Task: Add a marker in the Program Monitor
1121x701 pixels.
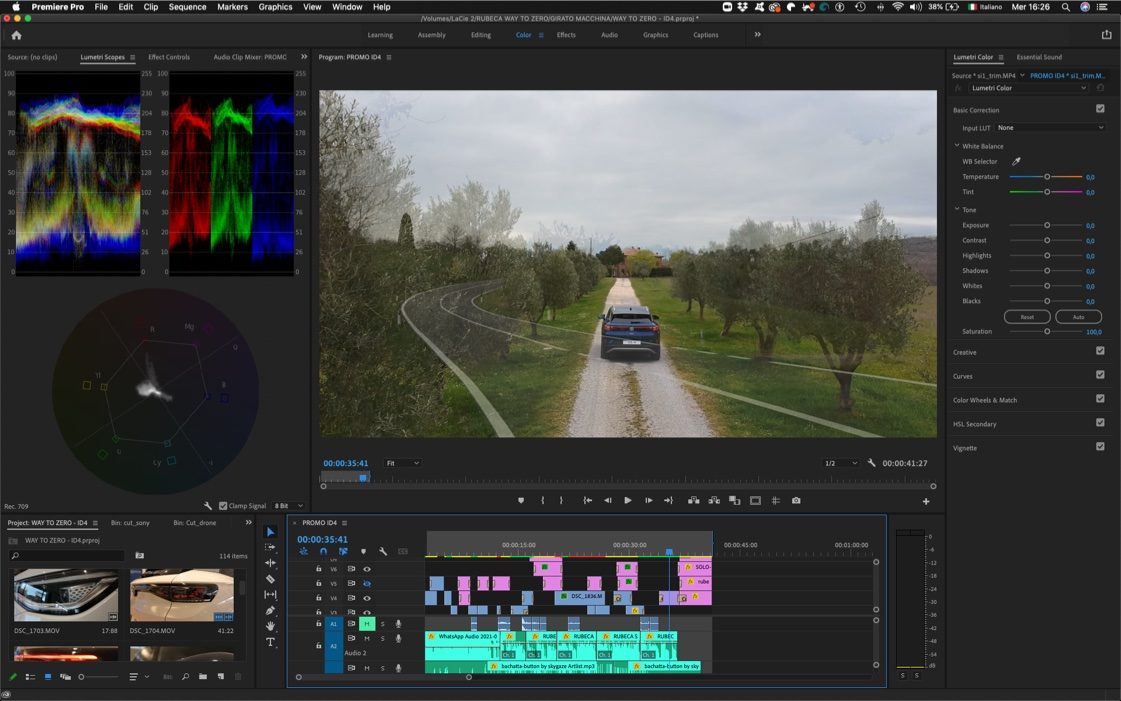Action: tap(520, 501)
